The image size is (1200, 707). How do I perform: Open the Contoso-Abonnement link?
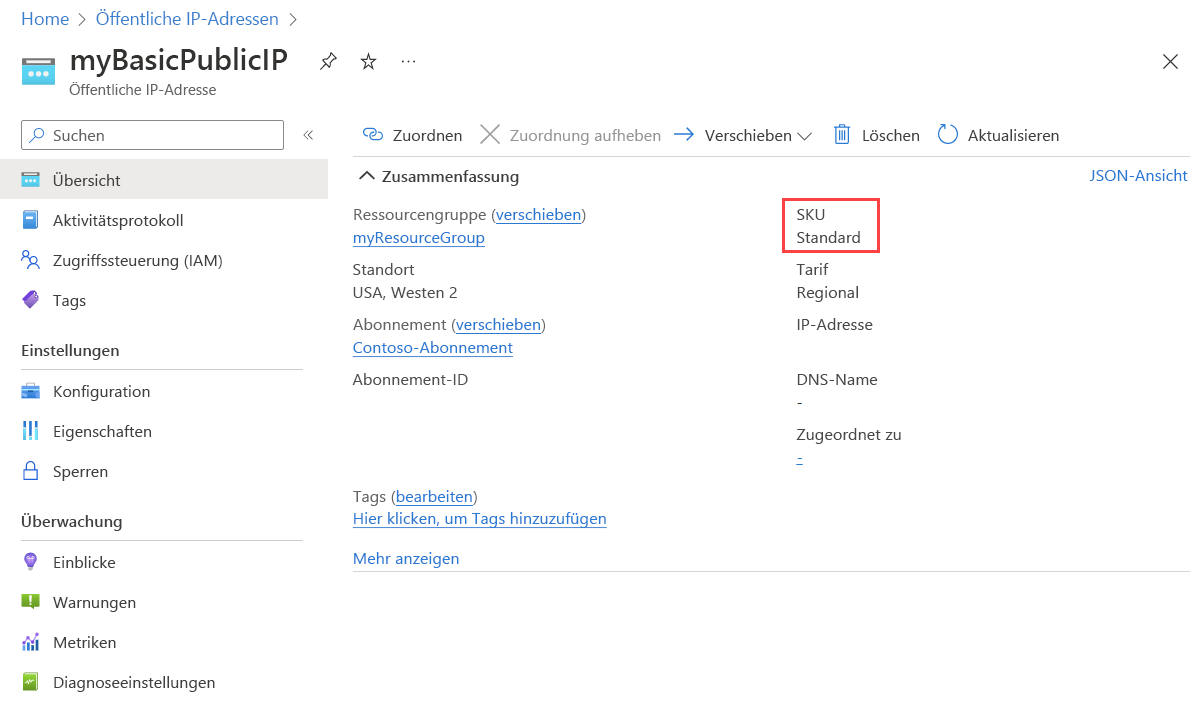pos(433,348)
